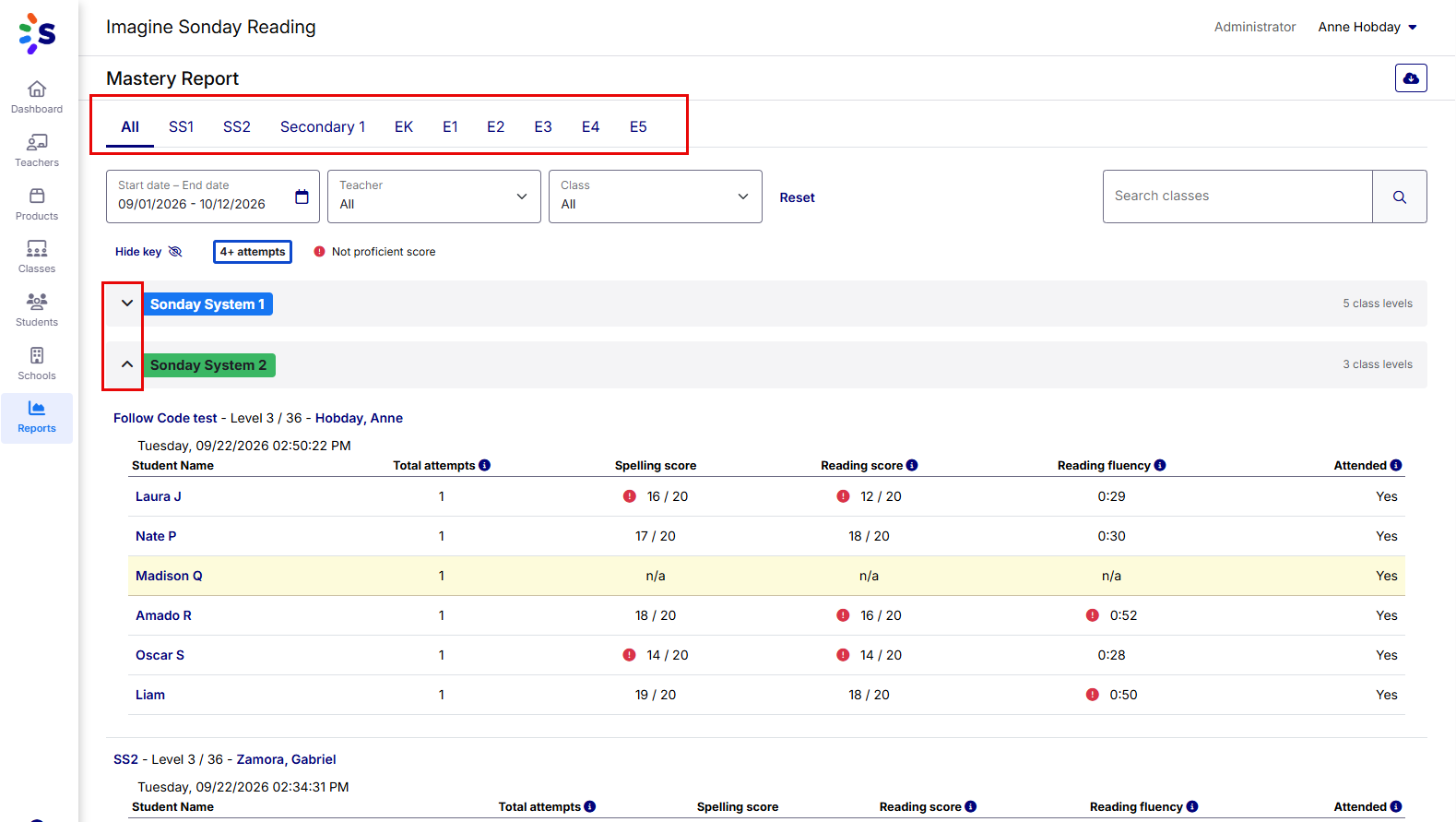Go to the Teachers sidebar section

point(37,150)
